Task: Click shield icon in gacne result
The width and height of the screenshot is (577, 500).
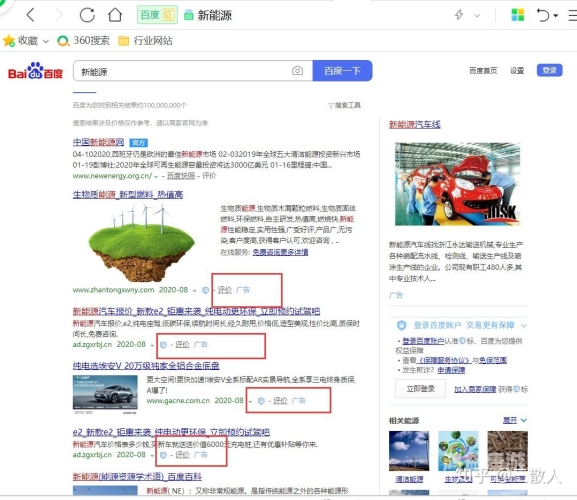Action: tap(261, 401)
